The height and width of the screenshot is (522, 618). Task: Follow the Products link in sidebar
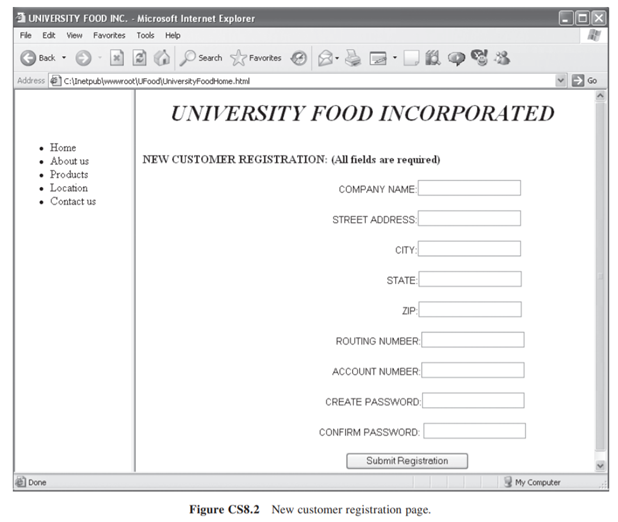[x=69, y=175]
